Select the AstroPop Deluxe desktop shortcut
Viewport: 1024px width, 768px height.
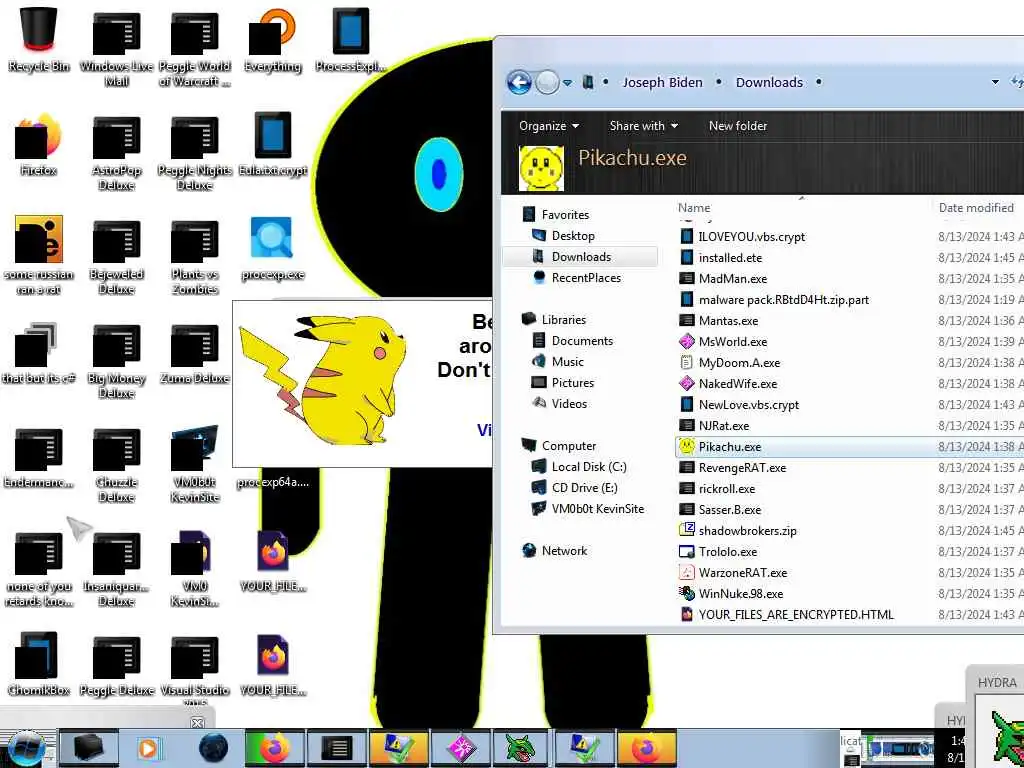[116, 153]
